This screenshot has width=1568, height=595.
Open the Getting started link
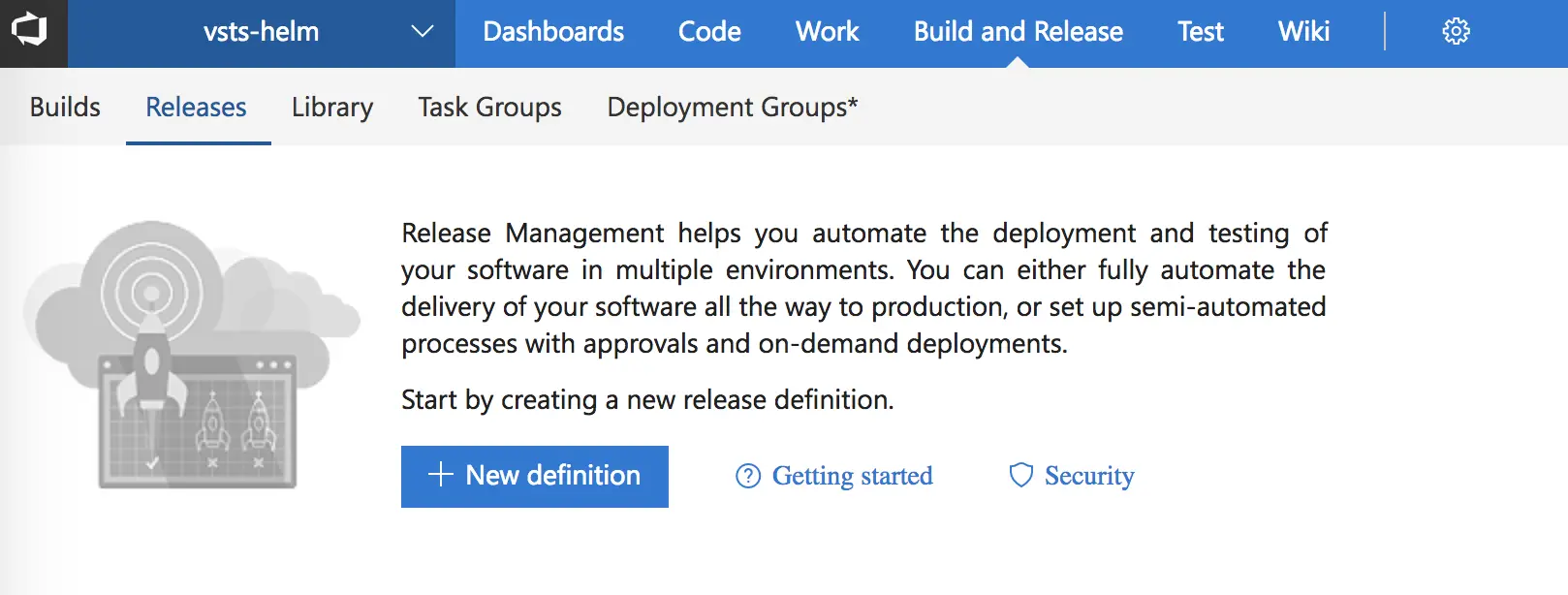[x=852, y=476]
